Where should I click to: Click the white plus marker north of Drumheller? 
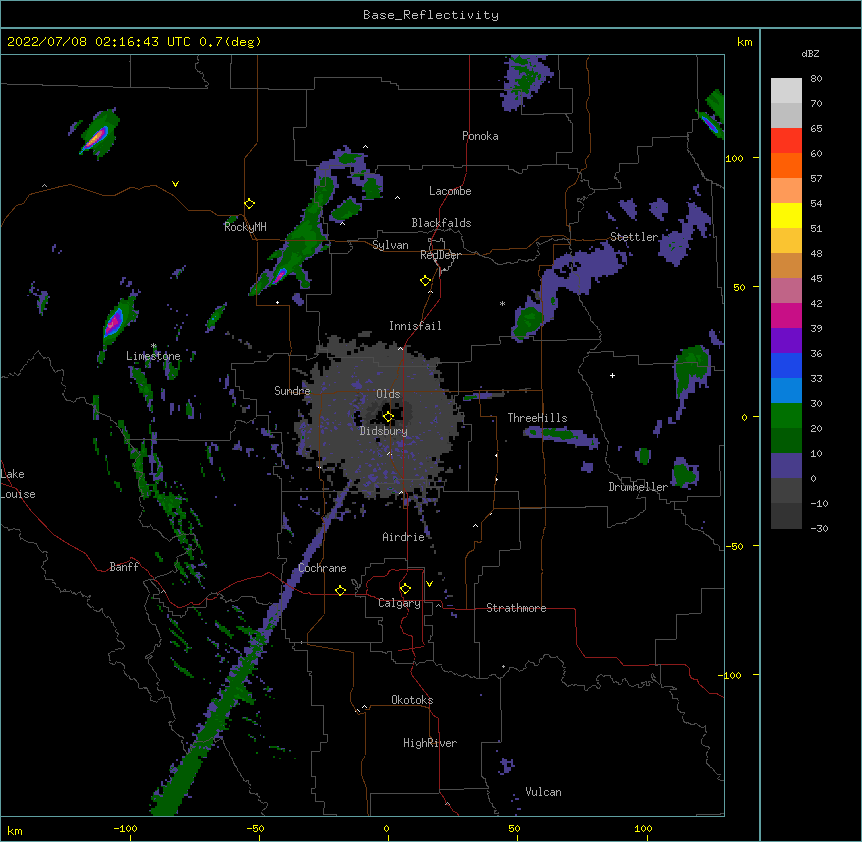click(x=612, y=375)
